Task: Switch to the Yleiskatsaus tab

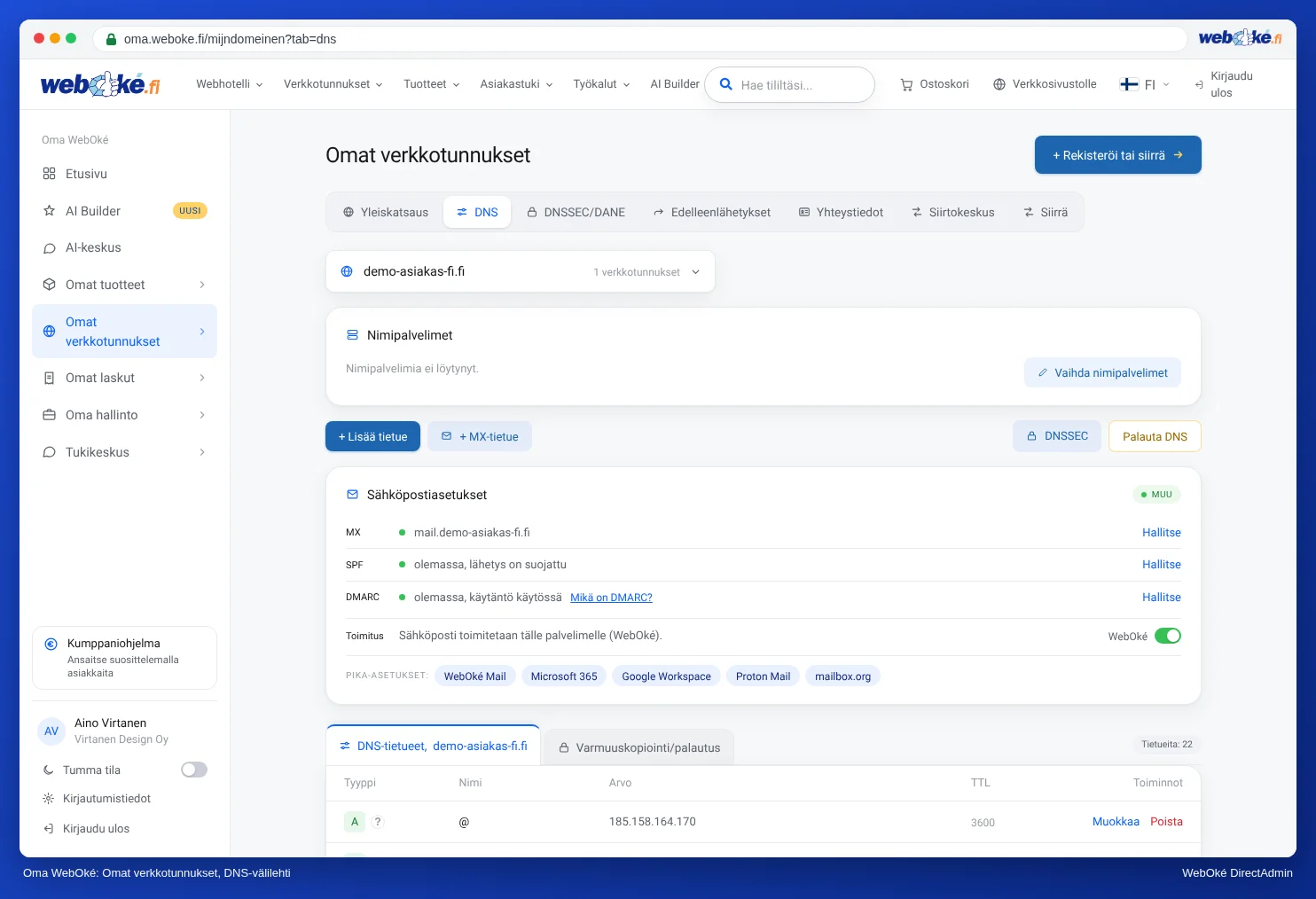Action: point(386,212)
